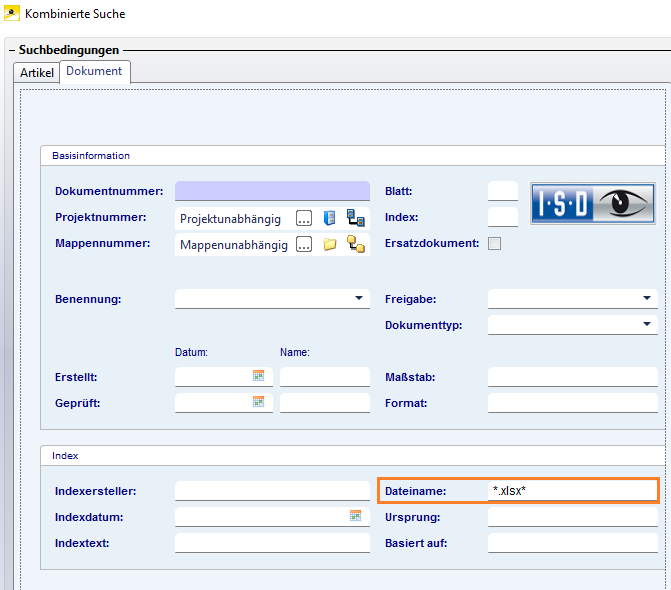Open calendar picker for Erstellt date
Image resolution: width=671 pixels, height=590 pixels.
pyautogui.click(x=258, y=376)
